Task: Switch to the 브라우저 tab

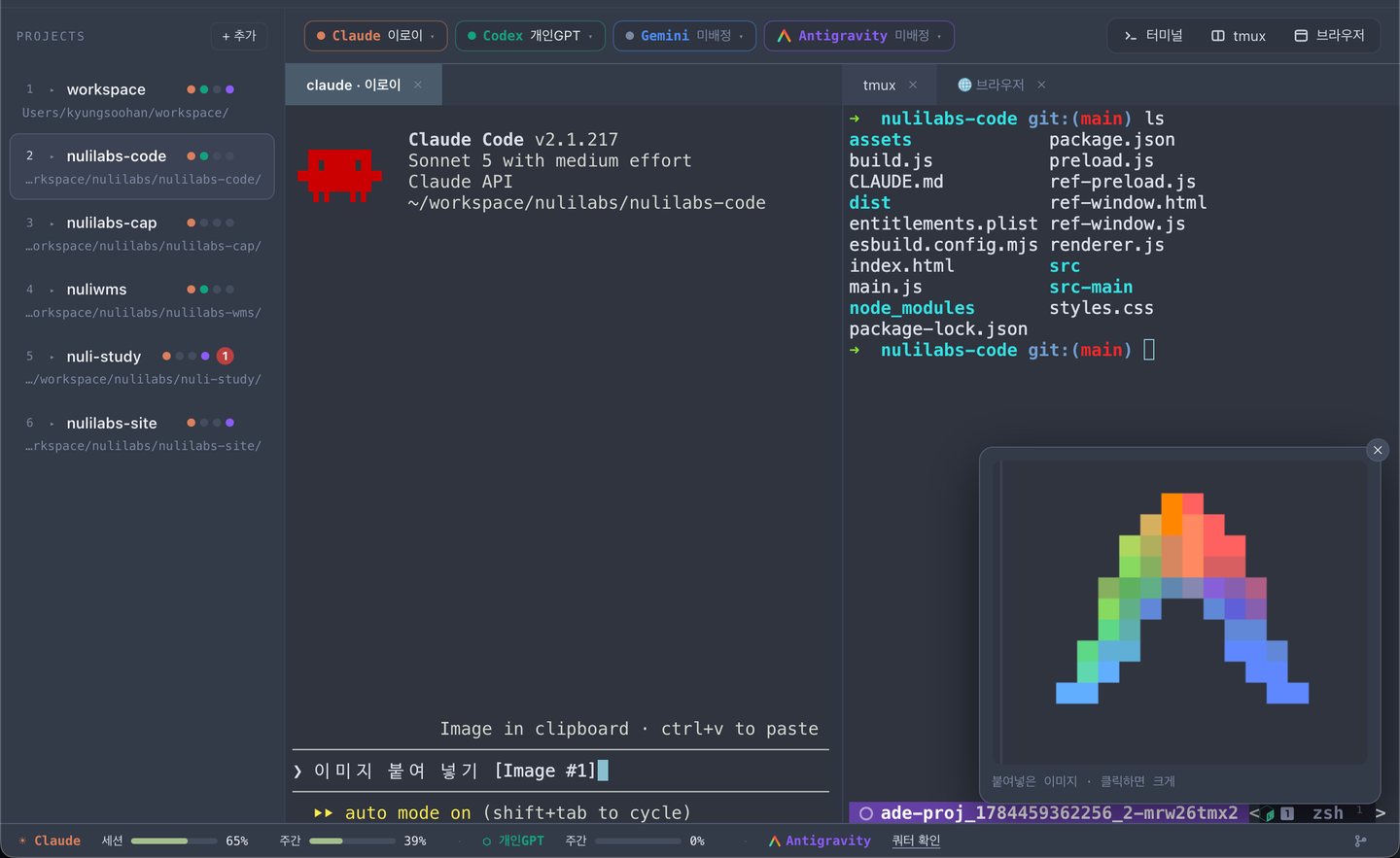Action: pos(1000,86)
